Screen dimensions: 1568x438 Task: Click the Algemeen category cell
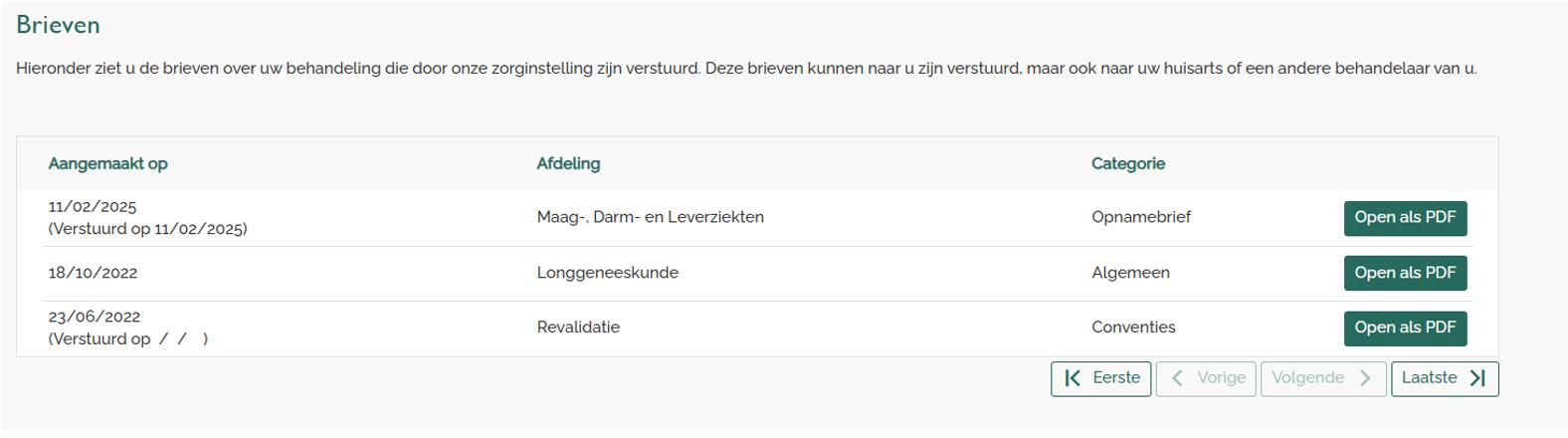1130,273
